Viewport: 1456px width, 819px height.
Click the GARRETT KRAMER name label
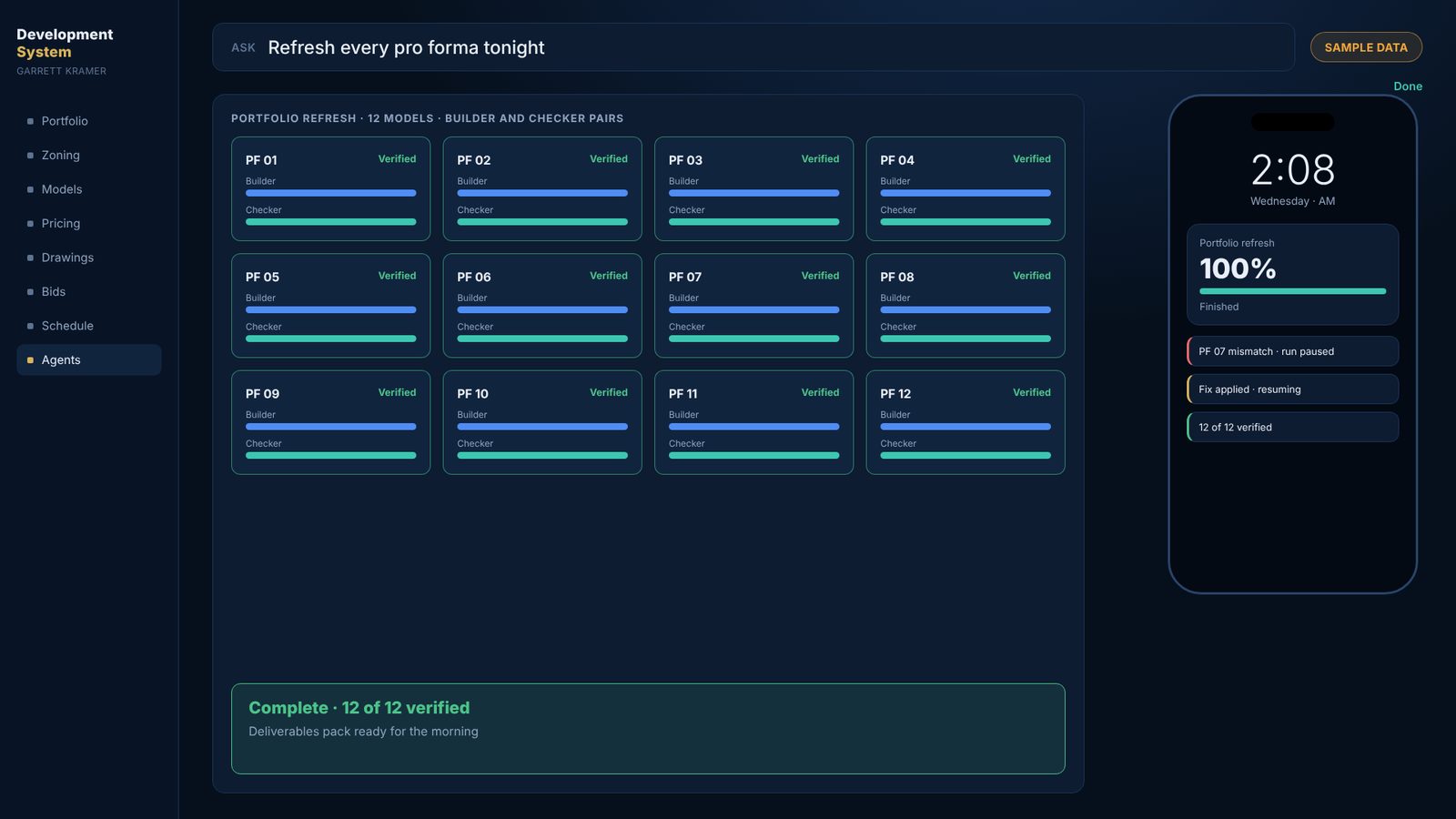[x=61, y=71]
